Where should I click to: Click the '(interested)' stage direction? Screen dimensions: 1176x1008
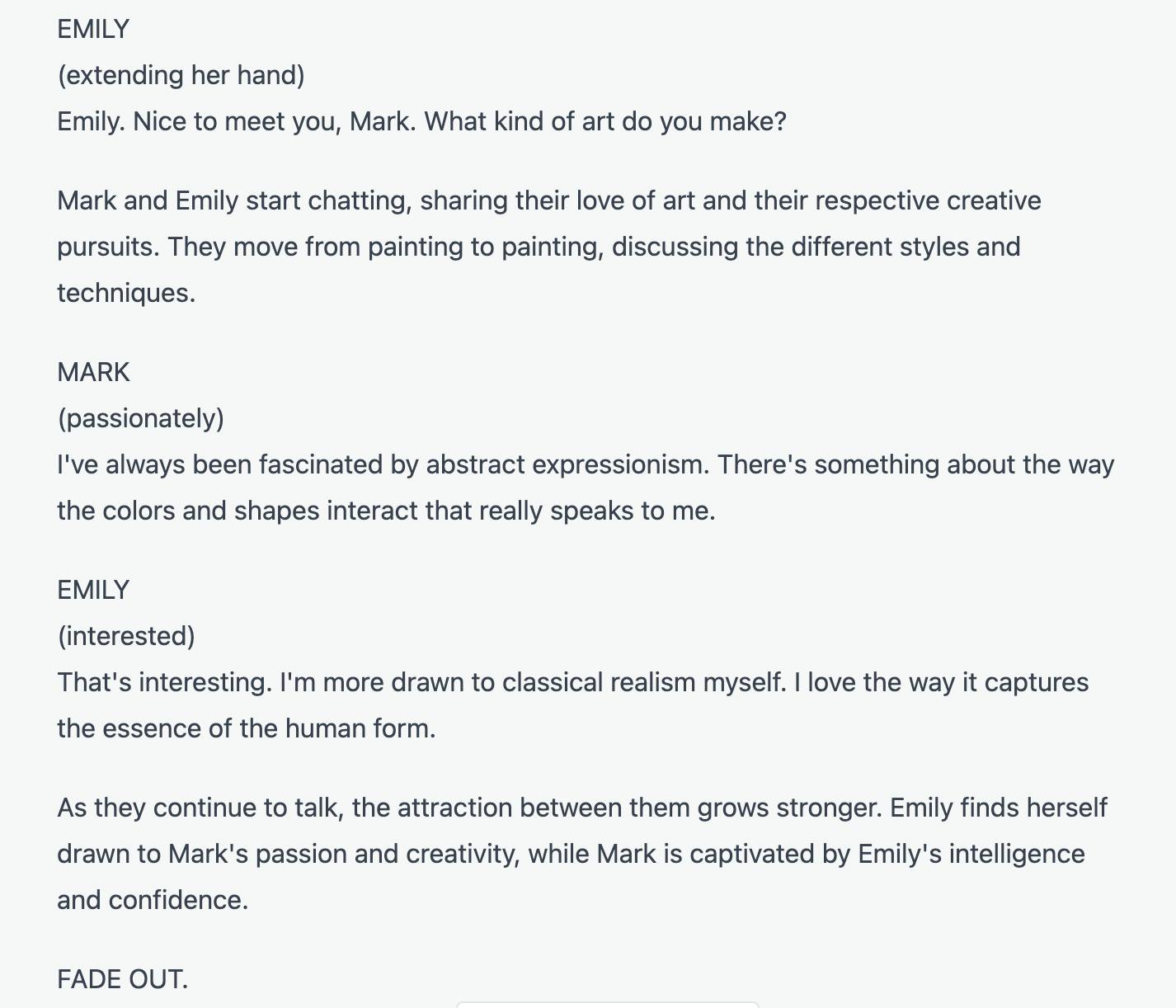tap(126, 636)
